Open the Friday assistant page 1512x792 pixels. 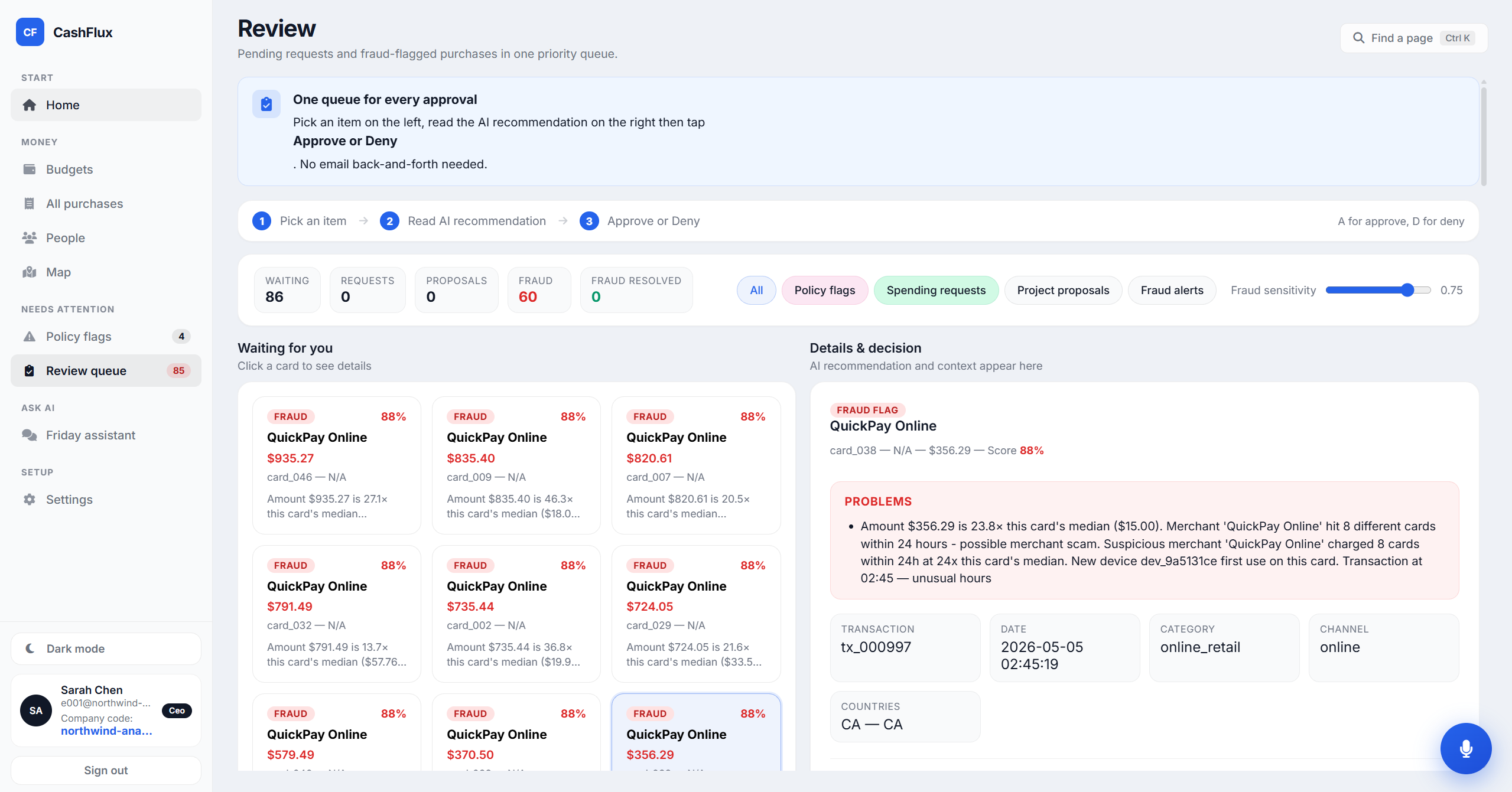(106, 435)
